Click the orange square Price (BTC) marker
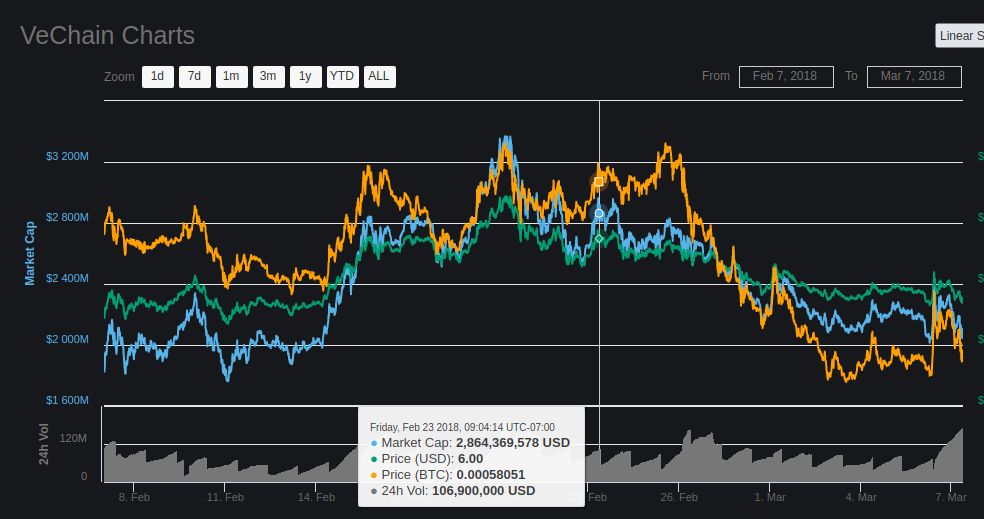This screenshot has width=984, height=519. (599, 182)
